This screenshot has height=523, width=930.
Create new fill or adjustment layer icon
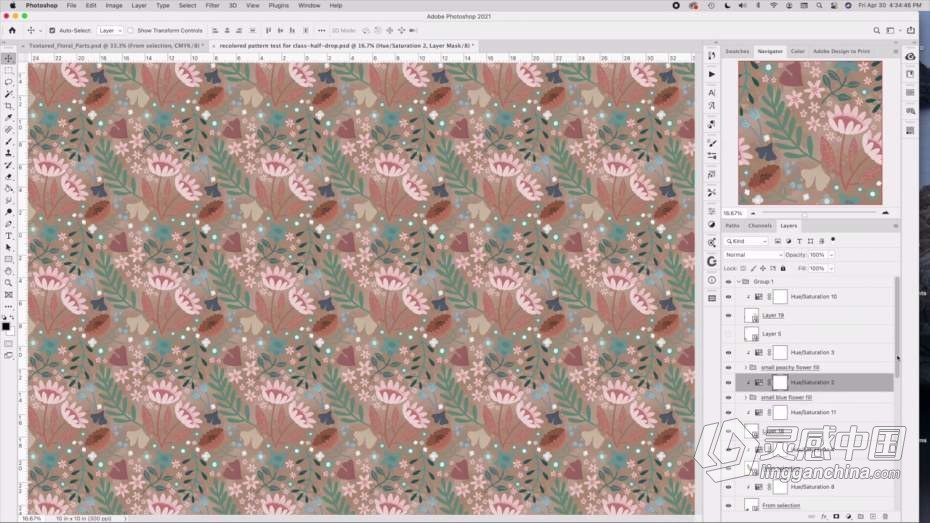click(849, 516)
